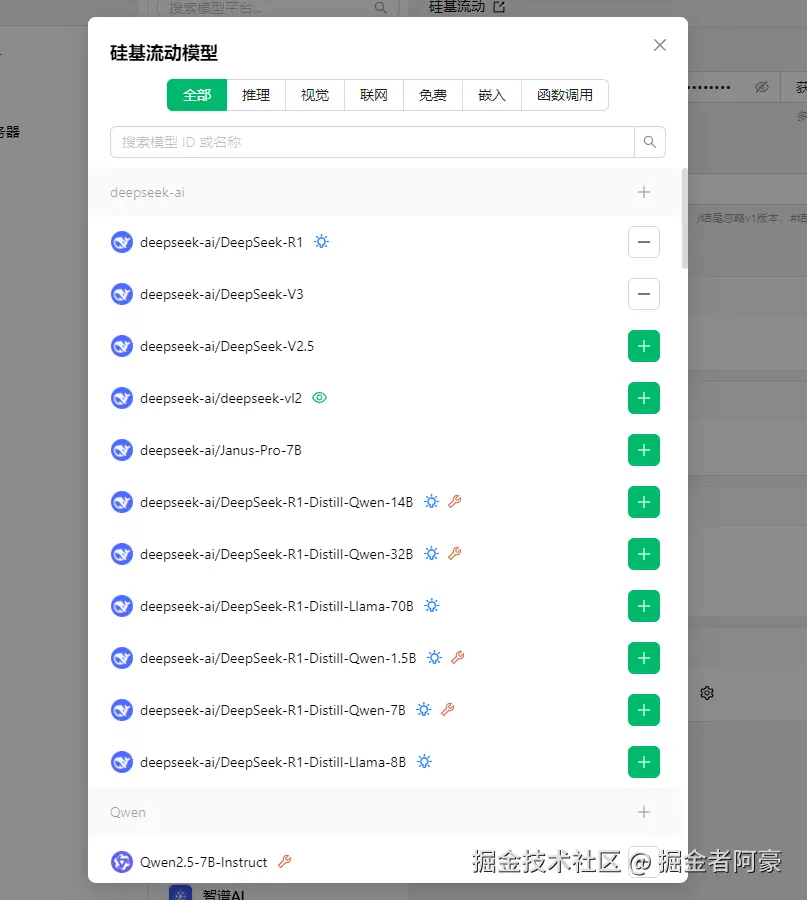Switch to the 推理 tab

(256, 95)
